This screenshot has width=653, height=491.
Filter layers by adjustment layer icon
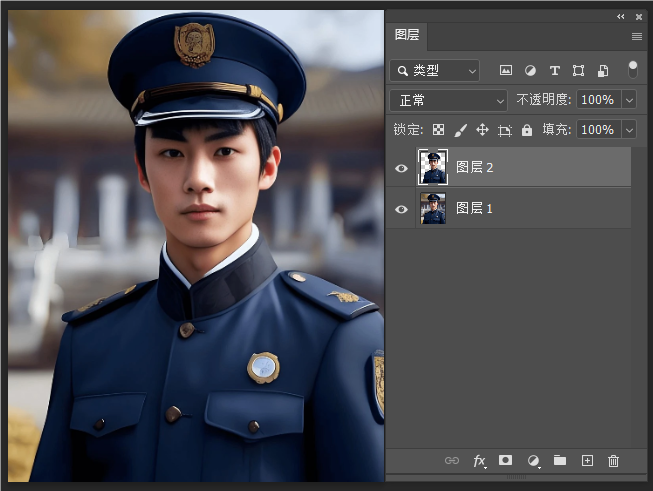tap(530, 71)
